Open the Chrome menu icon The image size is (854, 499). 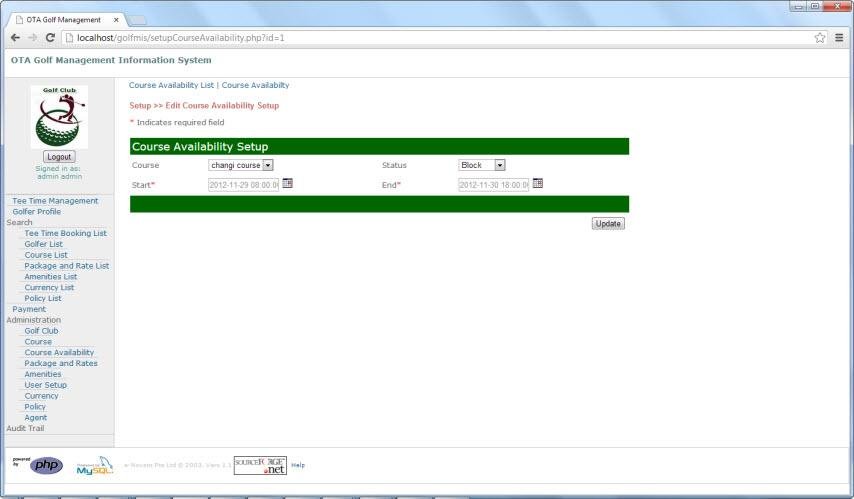[839, 38]
